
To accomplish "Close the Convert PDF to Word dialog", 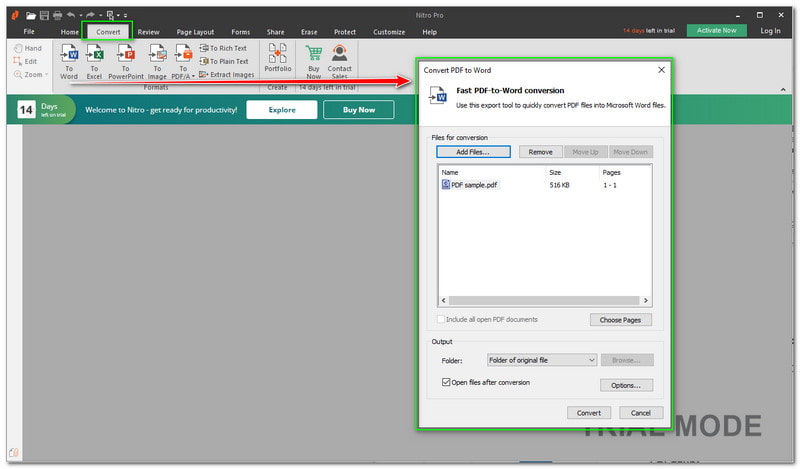I will click(x=661, y=70).
